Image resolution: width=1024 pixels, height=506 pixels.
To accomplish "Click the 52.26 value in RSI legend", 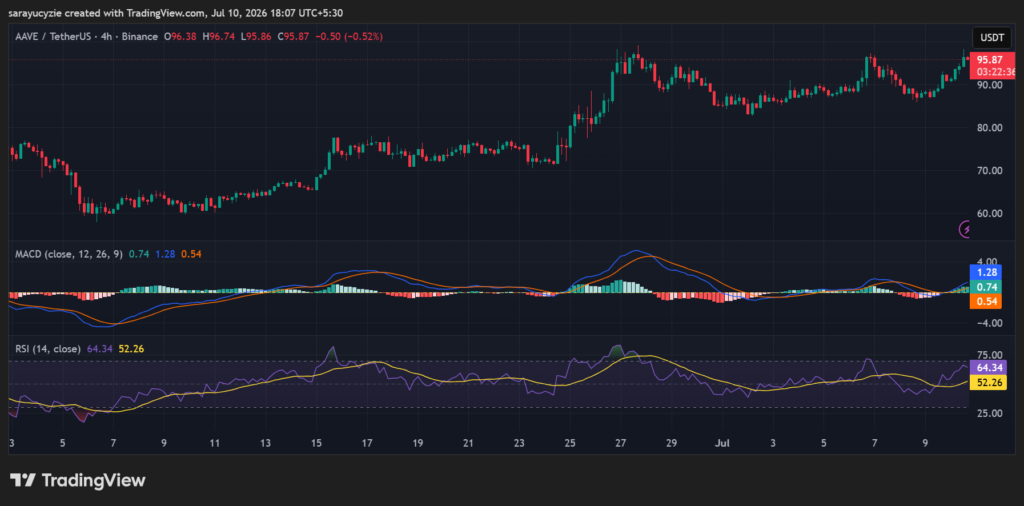I will 131,349.
